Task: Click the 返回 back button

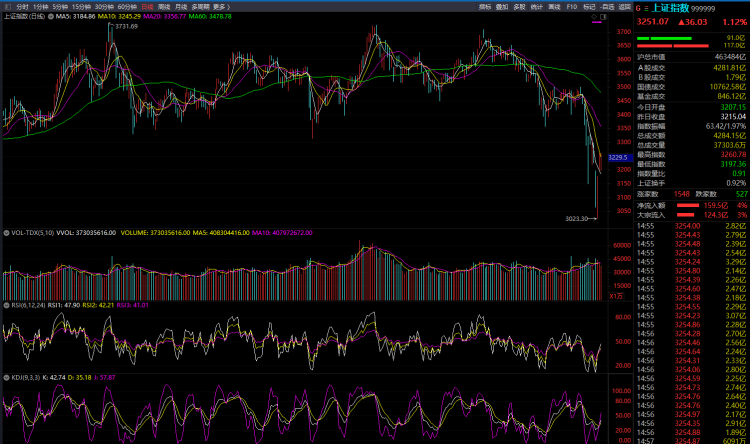Action: coord(624,6)
